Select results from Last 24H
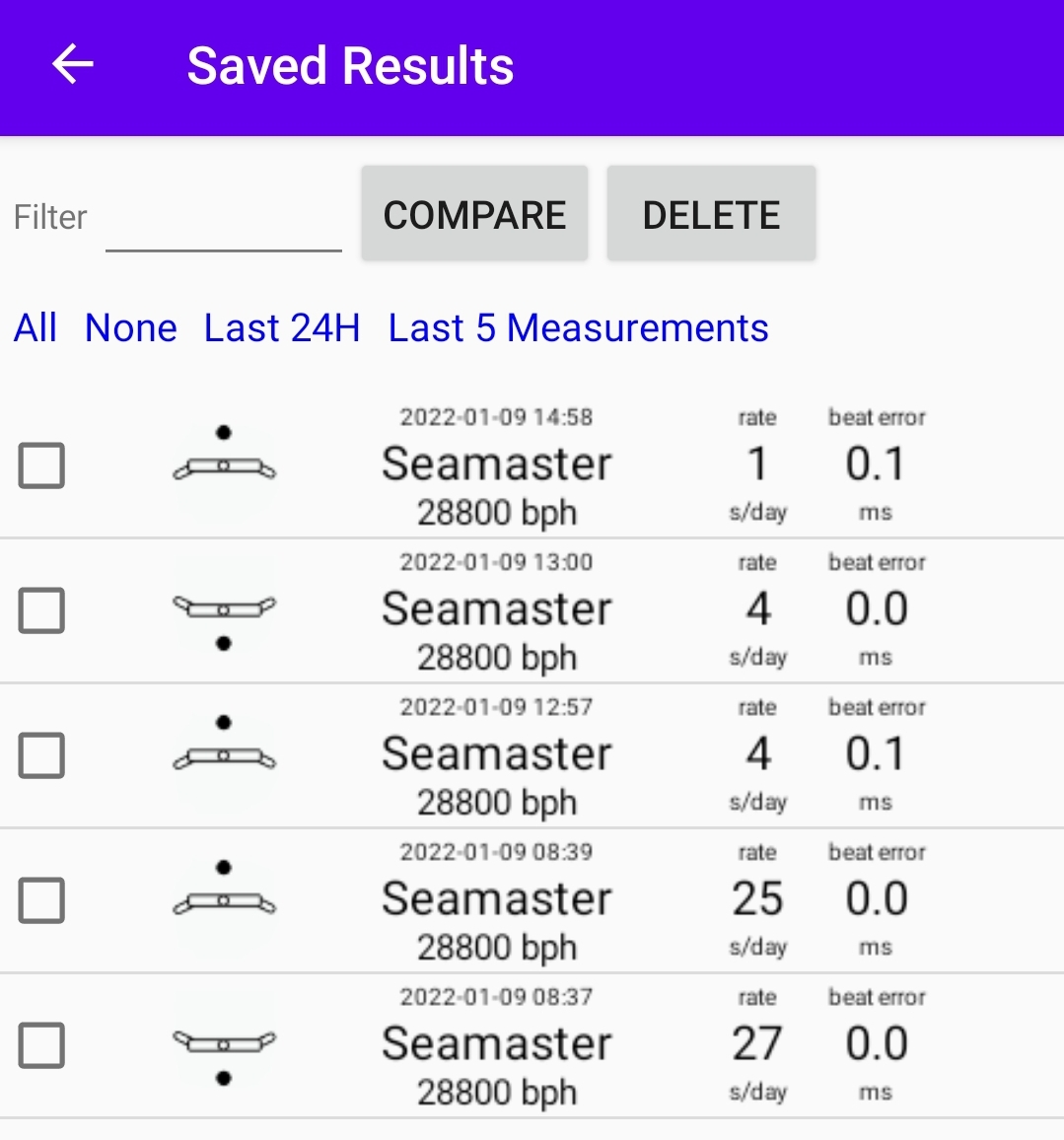This screenshot has width=1064, height=1140. point(282,328)
